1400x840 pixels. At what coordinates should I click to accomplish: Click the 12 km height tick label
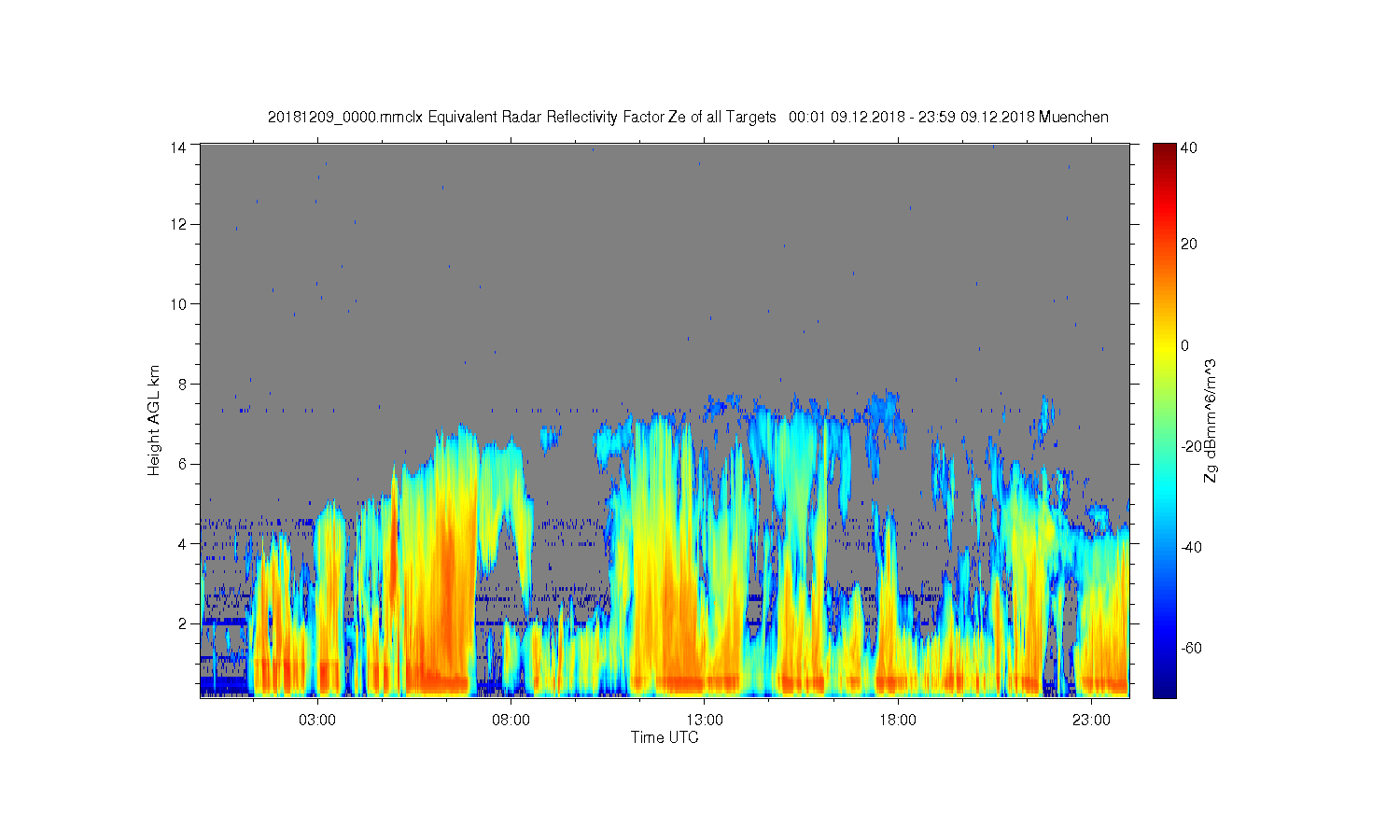tap(180, 224)
